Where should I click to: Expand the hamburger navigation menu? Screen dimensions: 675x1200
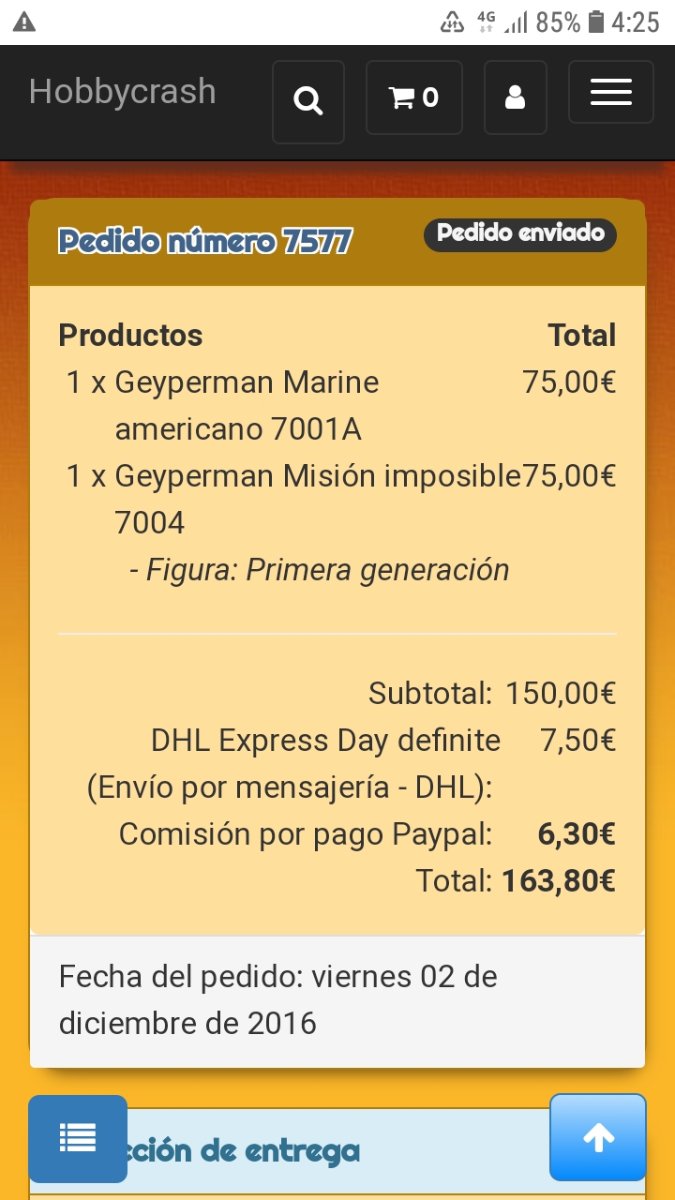[610, 92]
